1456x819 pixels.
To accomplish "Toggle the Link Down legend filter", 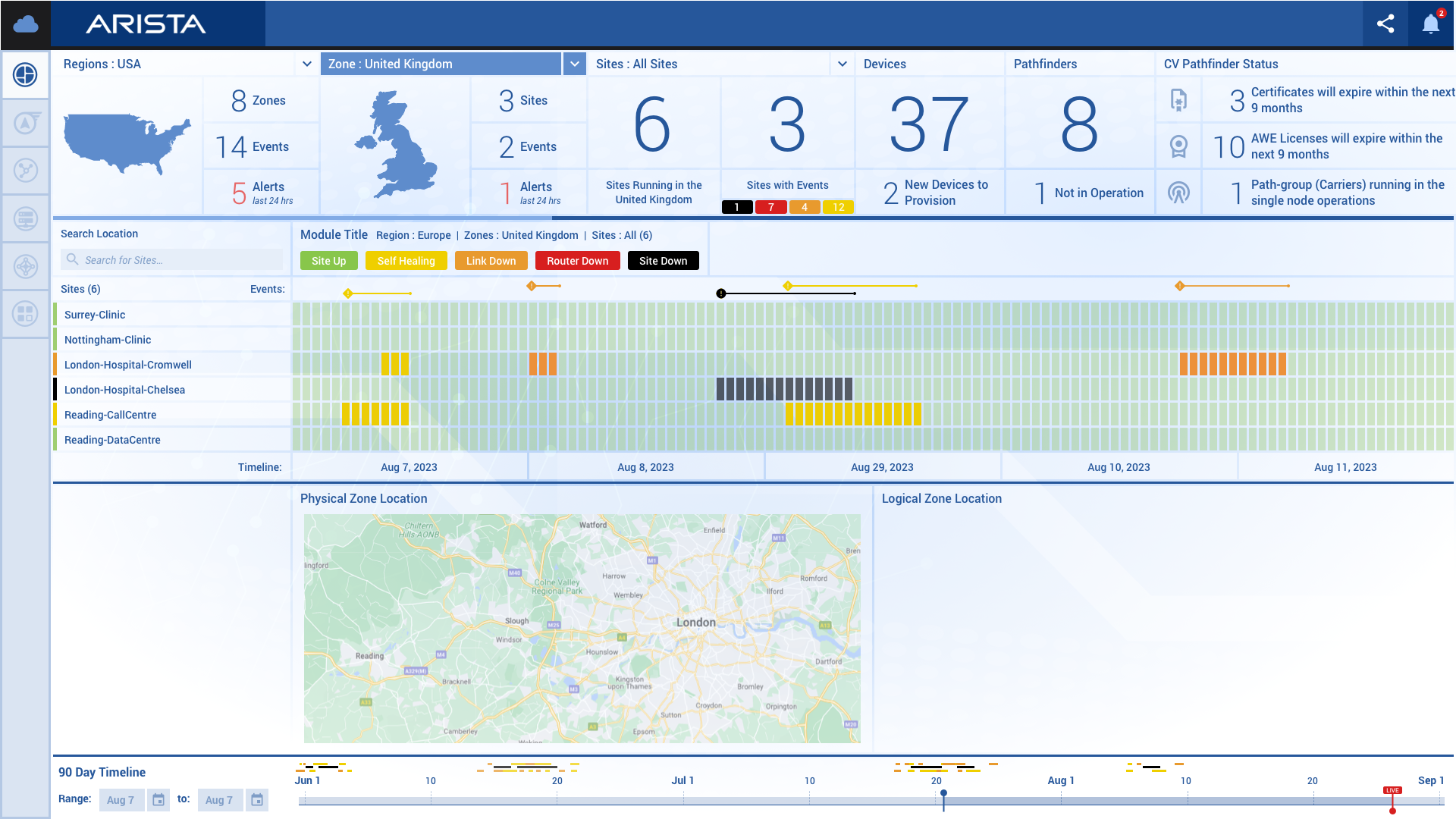I will (x=491, y=261).
